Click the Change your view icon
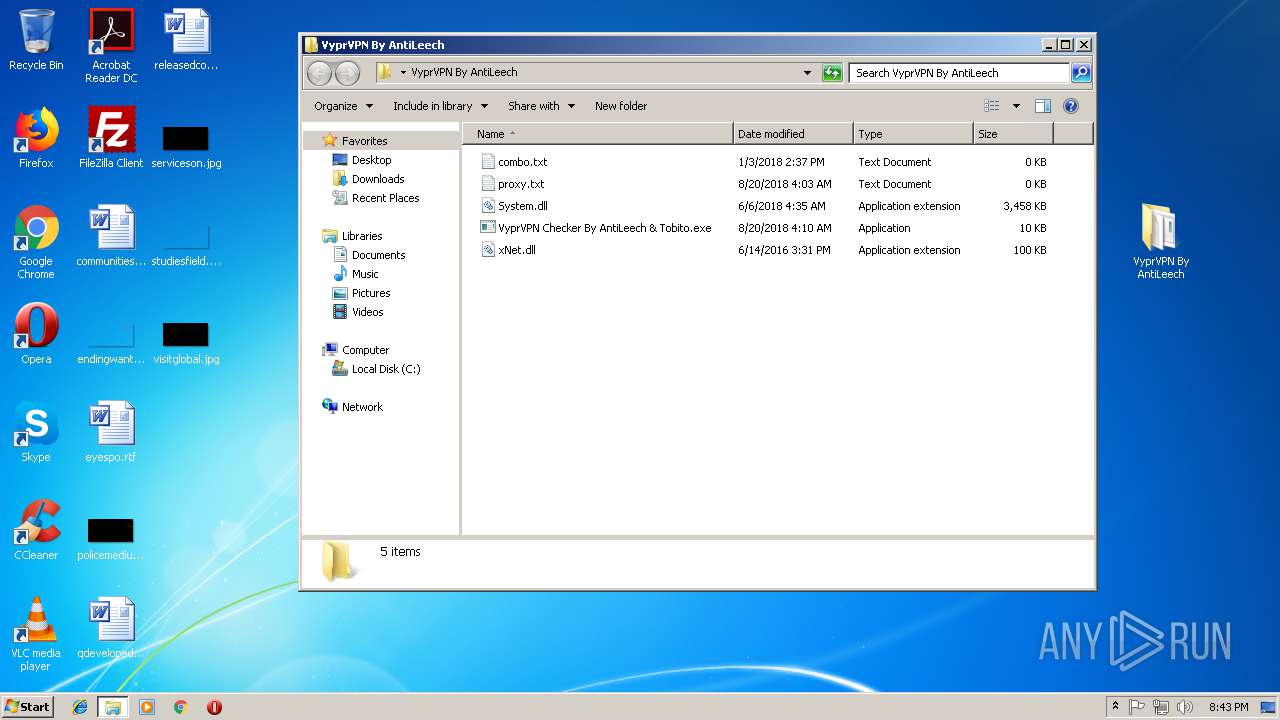The image size is (1280, 720). pos(992,106)
